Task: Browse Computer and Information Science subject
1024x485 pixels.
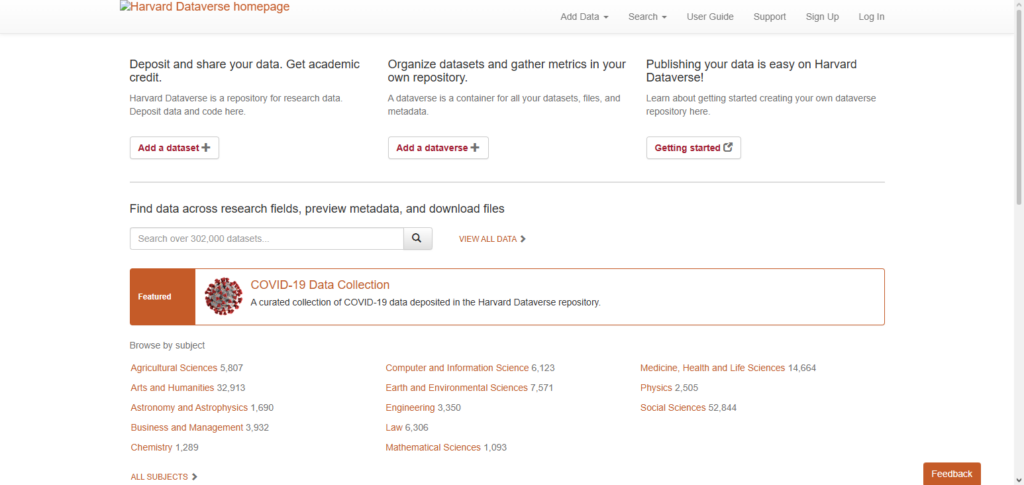Action: point(457,368)
